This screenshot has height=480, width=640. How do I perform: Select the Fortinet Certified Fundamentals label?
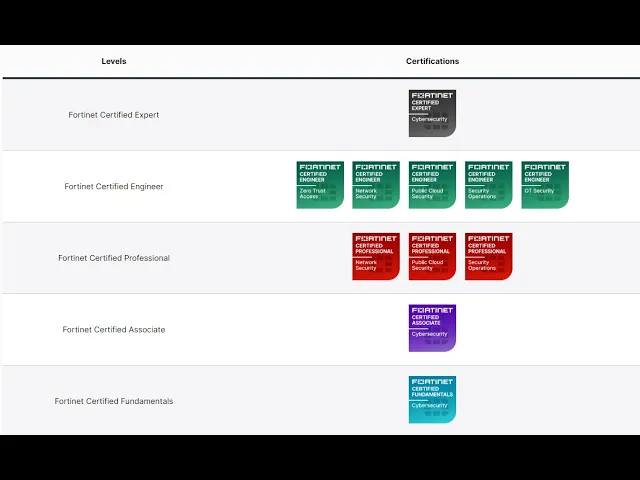click(114, 401)
